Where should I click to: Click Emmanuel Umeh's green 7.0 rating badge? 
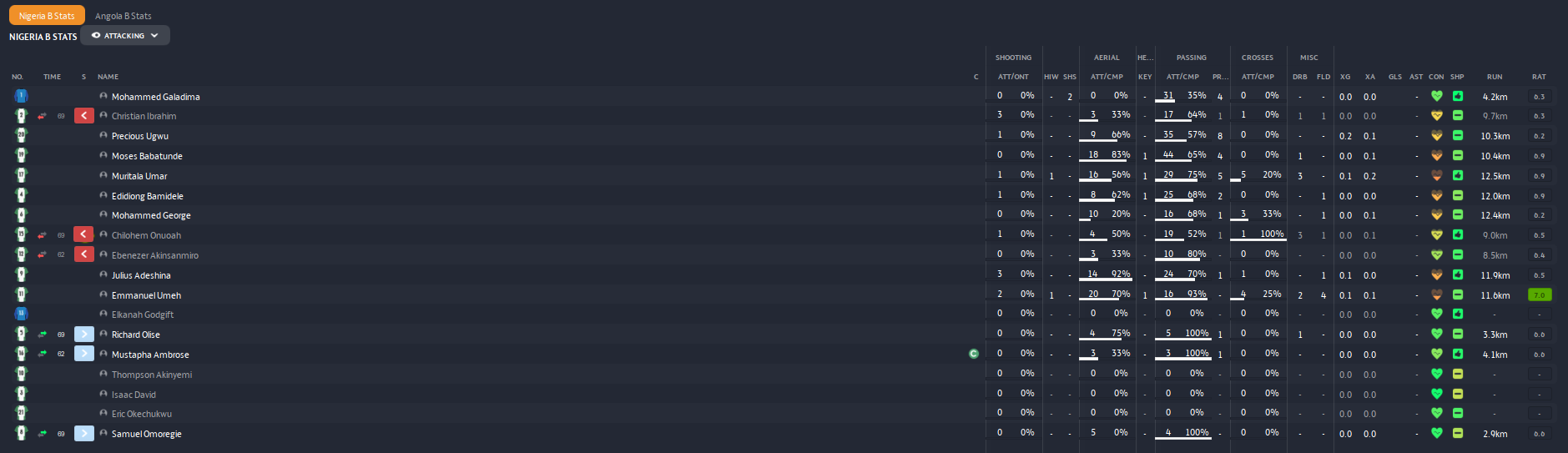coord(1539,295)
